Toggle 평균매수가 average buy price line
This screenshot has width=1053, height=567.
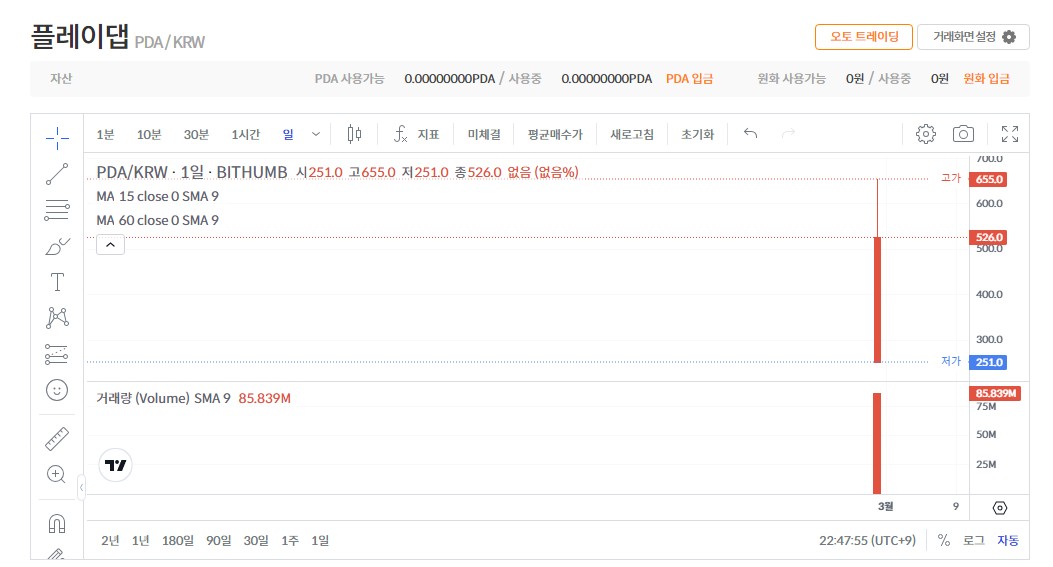click(x=555, y=134)
